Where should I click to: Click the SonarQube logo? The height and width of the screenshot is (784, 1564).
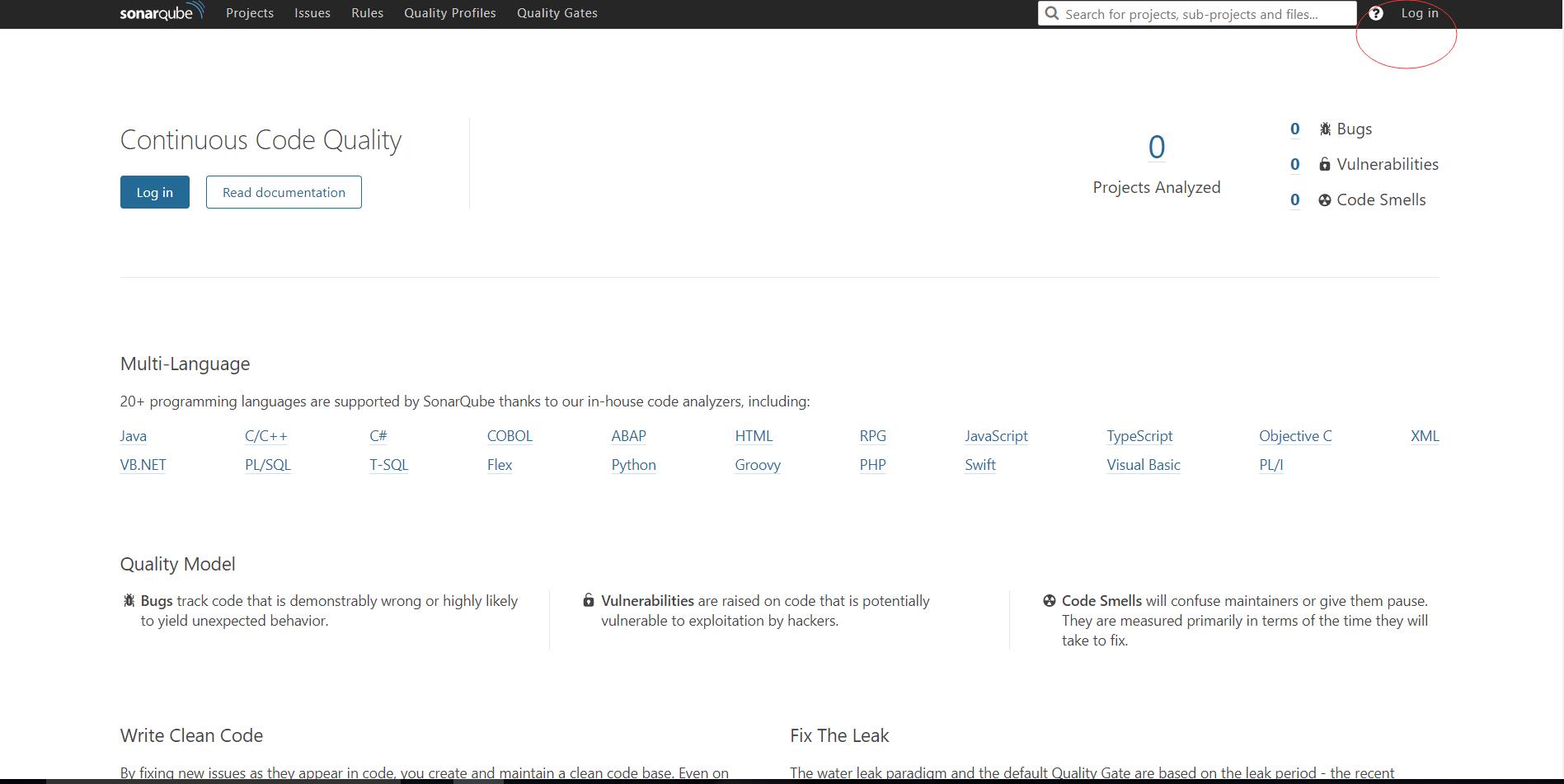pyautogui.click(x=162, y=12)
